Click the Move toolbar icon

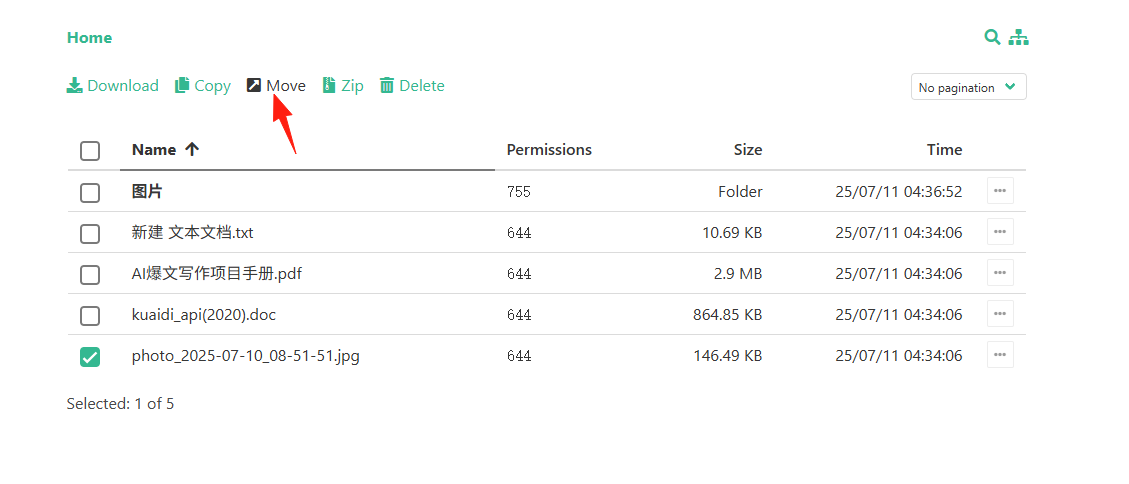[x=253, y=85]
